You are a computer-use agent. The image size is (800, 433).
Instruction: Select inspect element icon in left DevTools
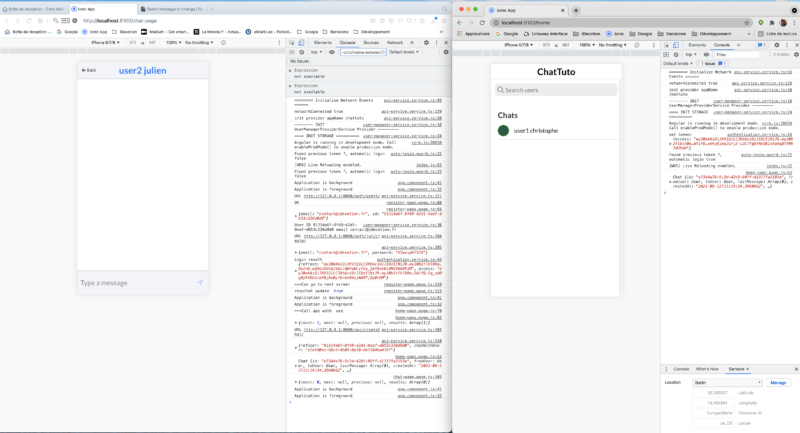click(292, 43)
